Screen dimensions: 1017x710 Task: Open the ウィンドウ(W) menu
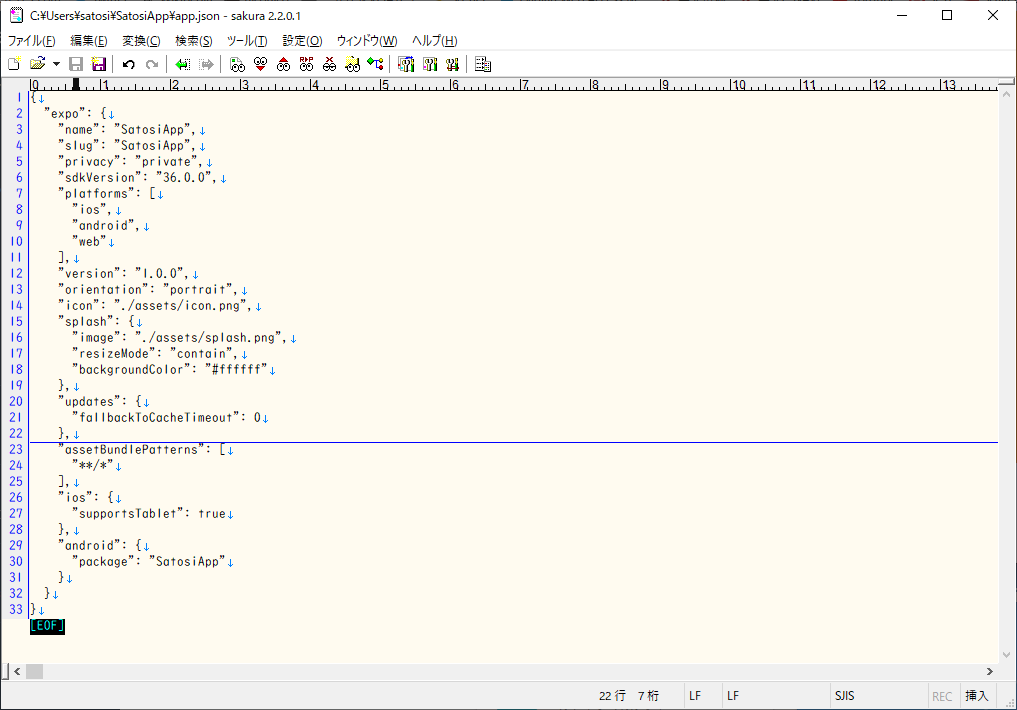pyautogui.click(x=367, y=41)
